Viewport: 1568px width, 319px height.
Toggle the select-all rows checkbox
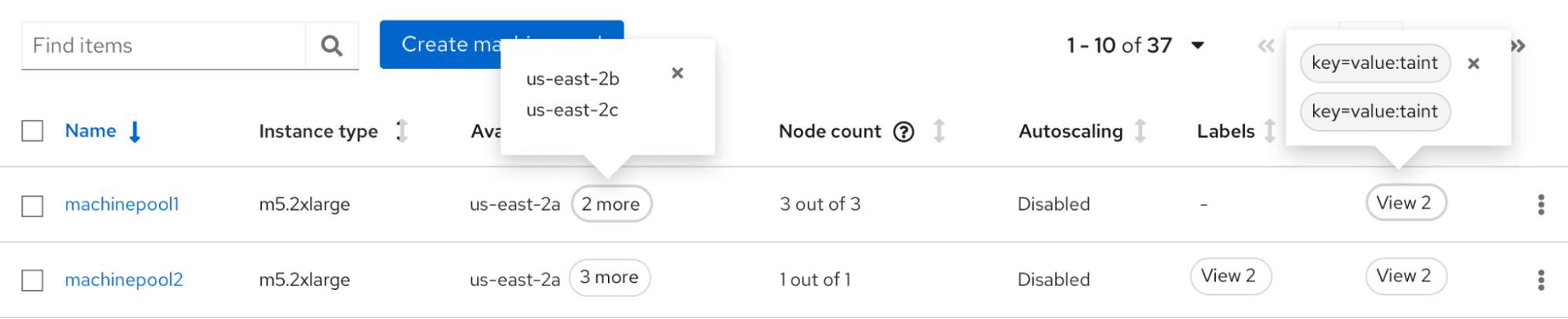click(32, 131)
